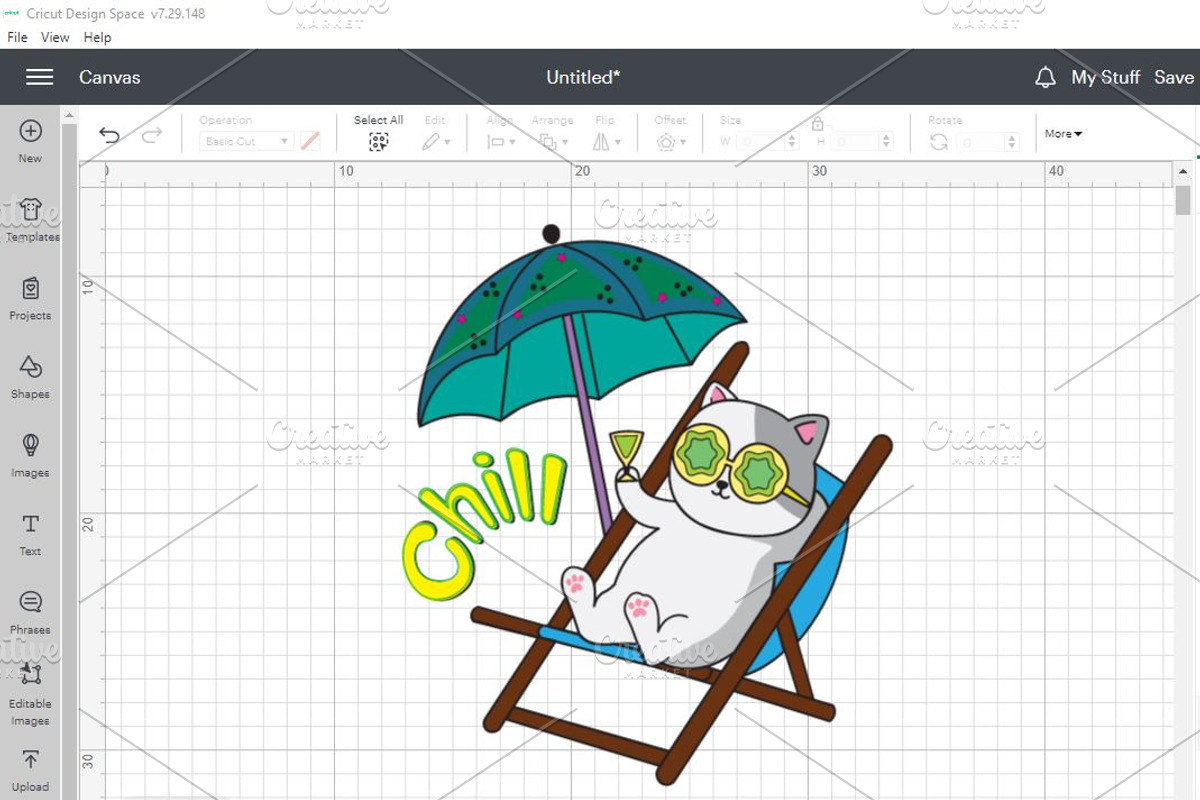
Task: Open the Flip options
Action: [606, 142]
